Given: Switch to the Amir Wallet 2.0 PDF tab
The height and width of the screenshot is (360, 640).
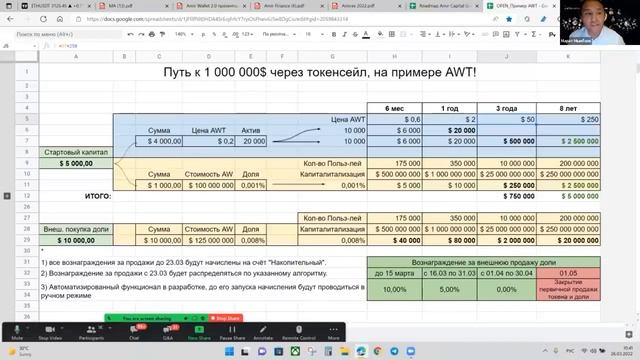Looking at the screenshot, I should 211,6.
